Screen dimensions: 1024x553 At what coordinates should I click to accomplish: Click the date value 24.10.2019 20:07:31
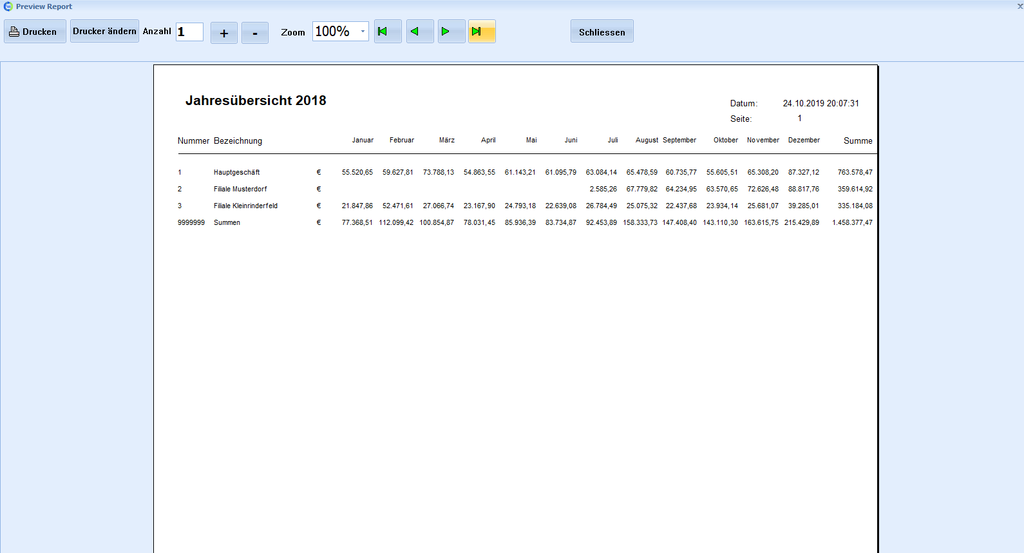pyautogui.click(x=821, y=103)
